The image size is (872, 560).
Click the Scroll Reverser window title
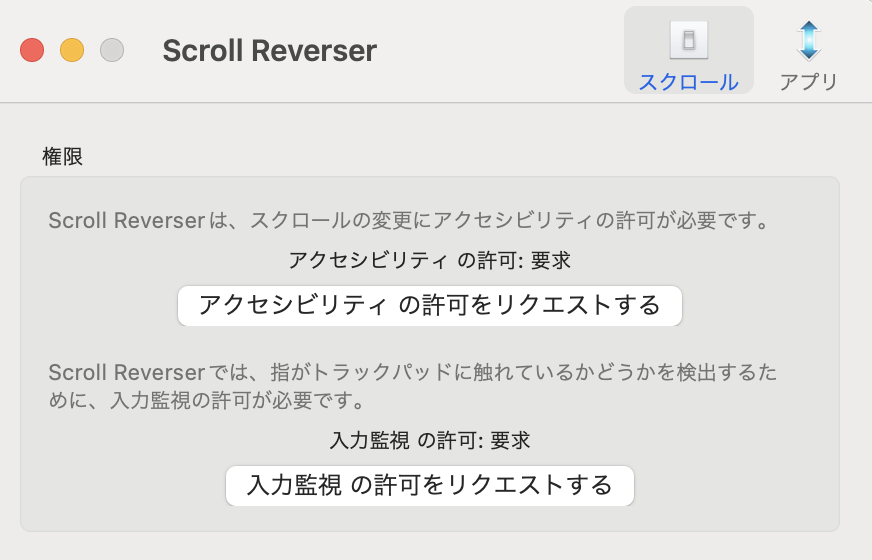tap(269, 50)
